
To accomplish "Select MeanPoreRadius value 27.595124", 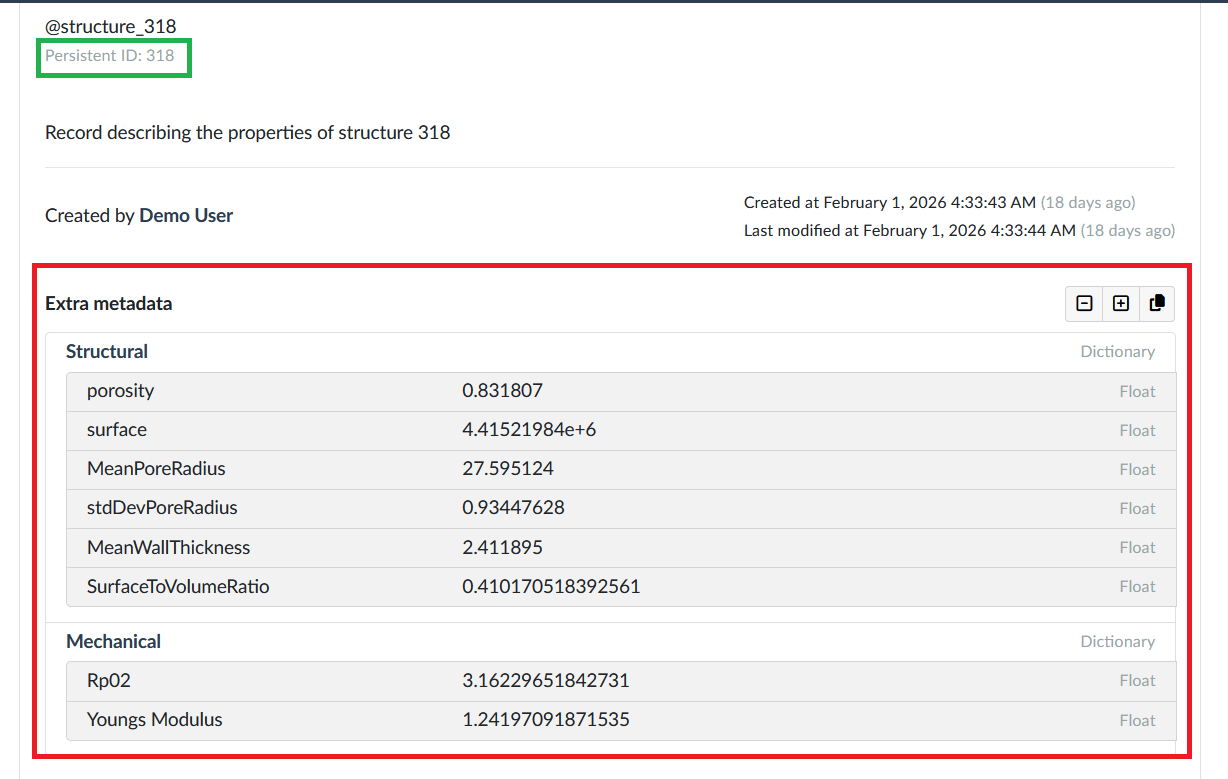I will pyautogui.click(x=508, y=469).
